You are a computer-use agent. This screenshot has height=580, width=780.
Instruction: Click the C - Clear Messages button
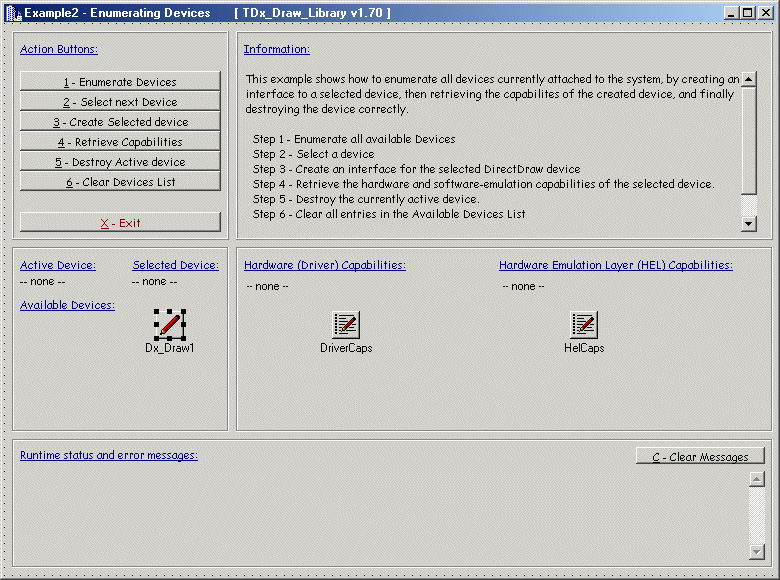point(700,457)
